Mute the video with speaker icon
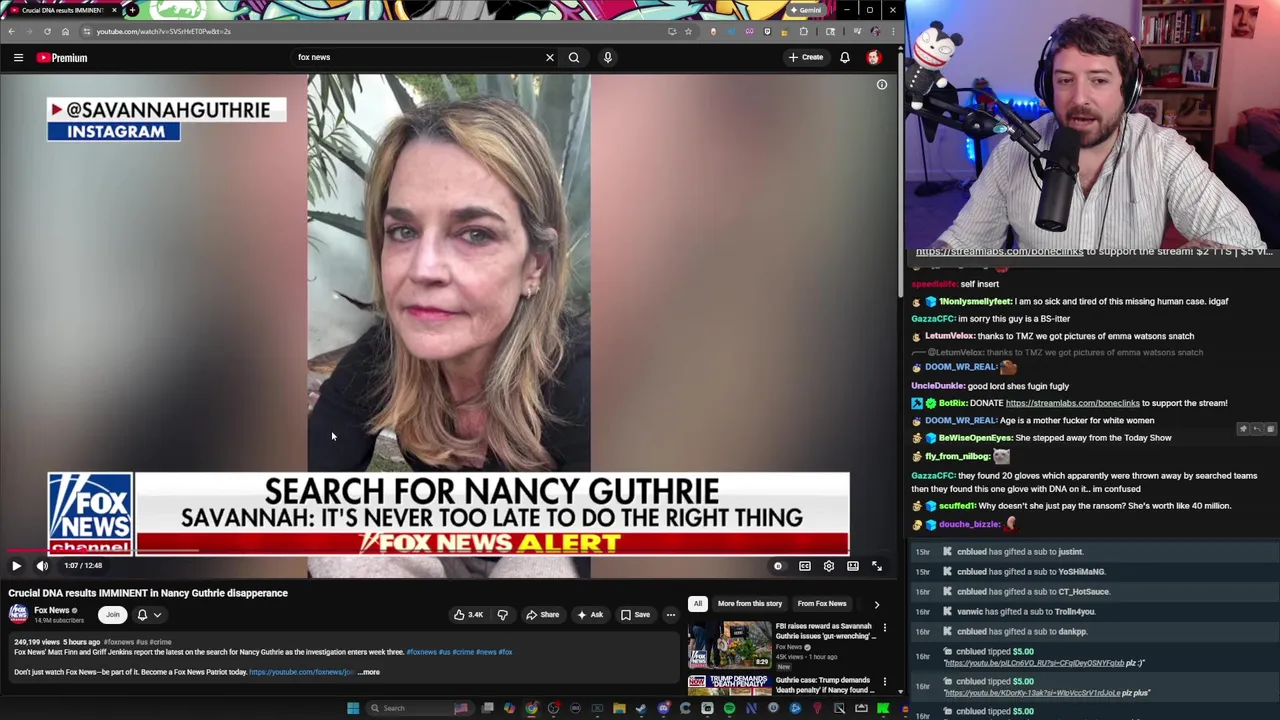The height and width of the screenshot is (720, 1280). click(42, 566)
